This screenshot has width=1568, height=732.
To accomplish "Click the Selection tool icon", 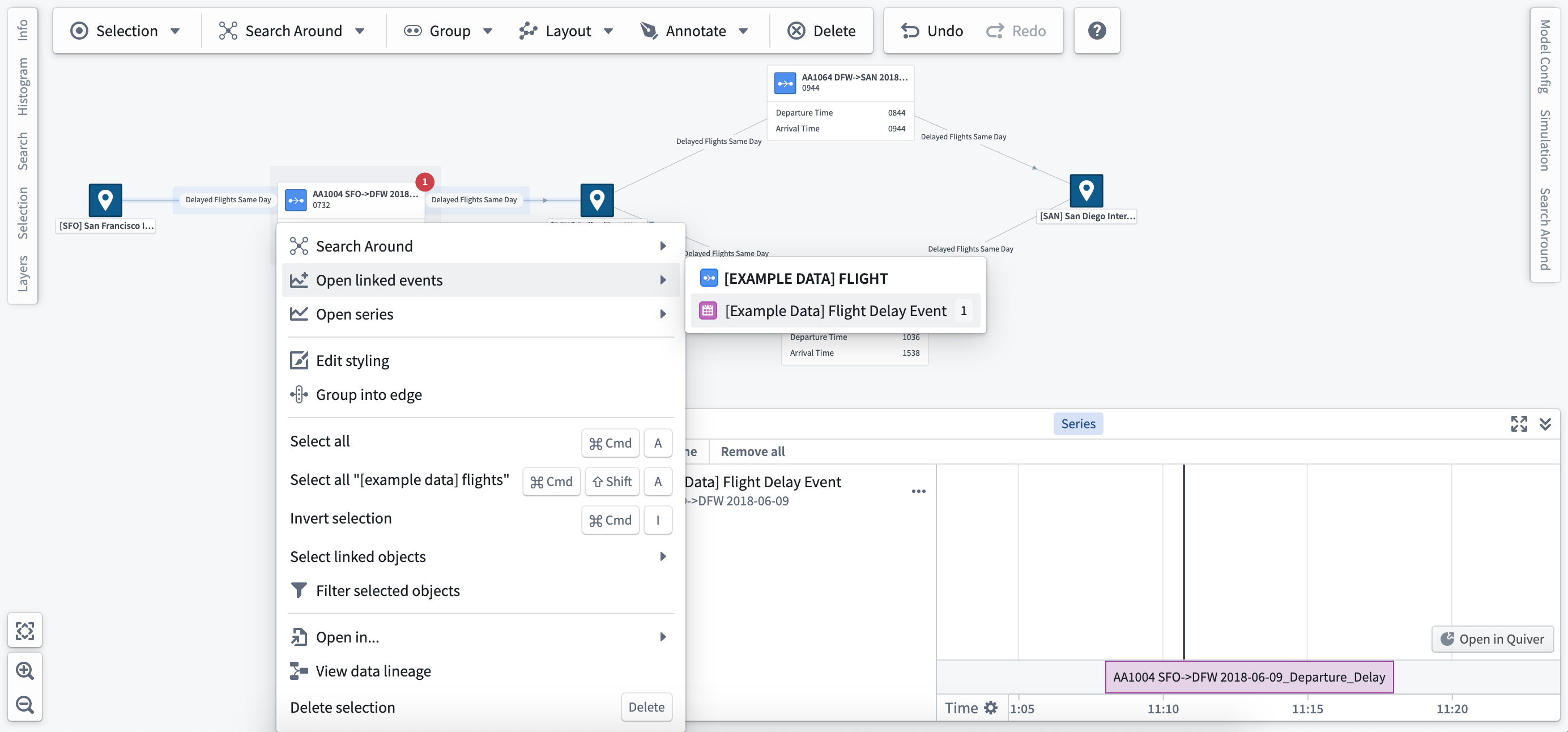I will click(80, 29).
